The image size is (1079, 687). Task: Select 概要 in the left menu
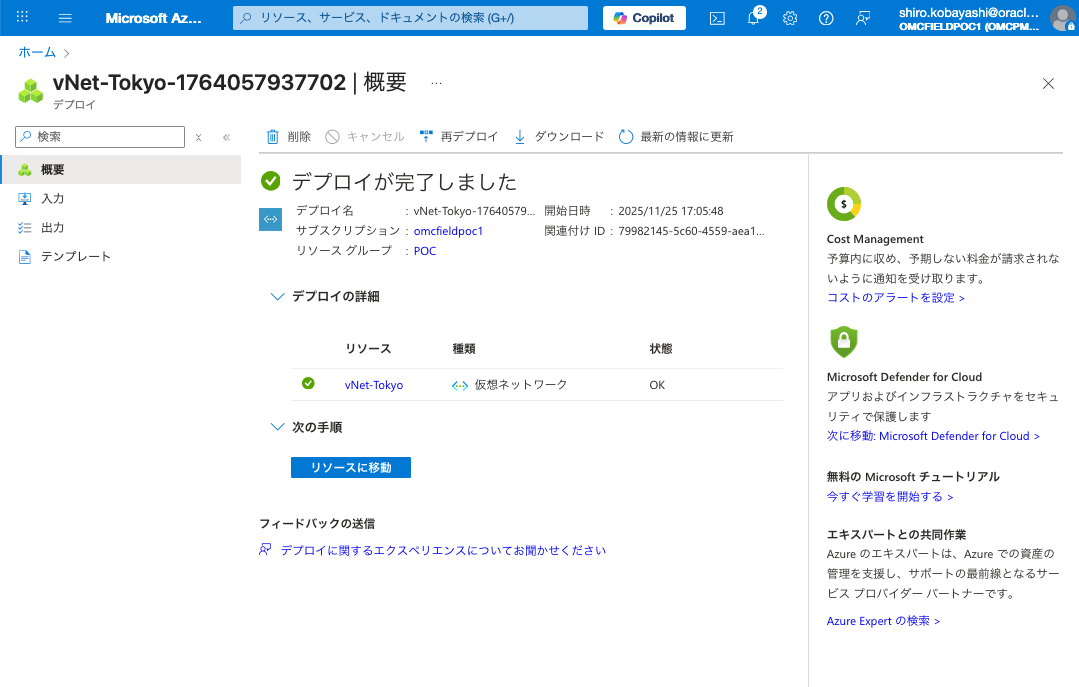pos(120,169)
